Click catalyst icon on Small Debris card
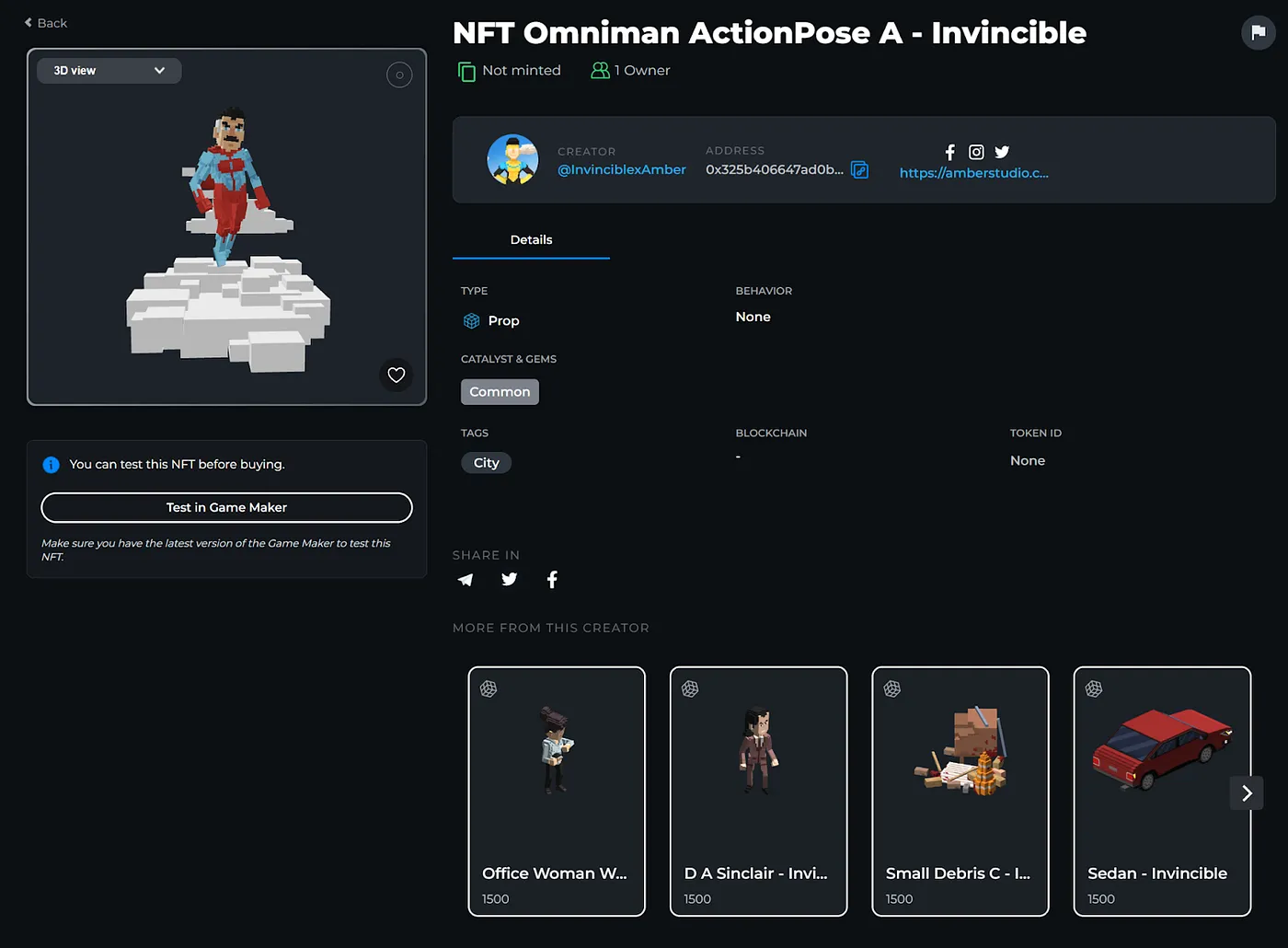This screenshot has height=948, width=1288. pos(892,688)
